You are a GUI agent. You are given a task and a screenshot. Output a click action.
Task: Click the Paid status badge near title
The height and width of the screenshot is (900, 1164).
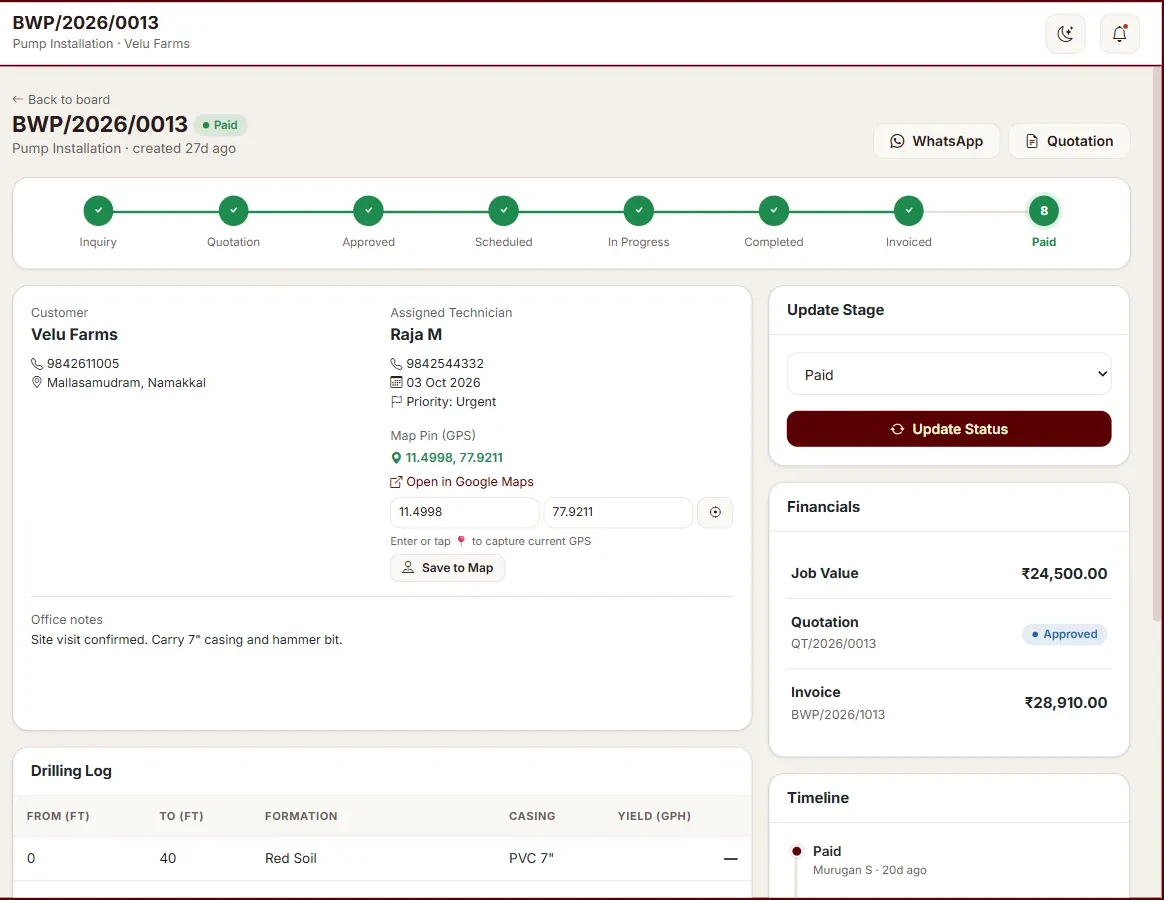[220, 125]
